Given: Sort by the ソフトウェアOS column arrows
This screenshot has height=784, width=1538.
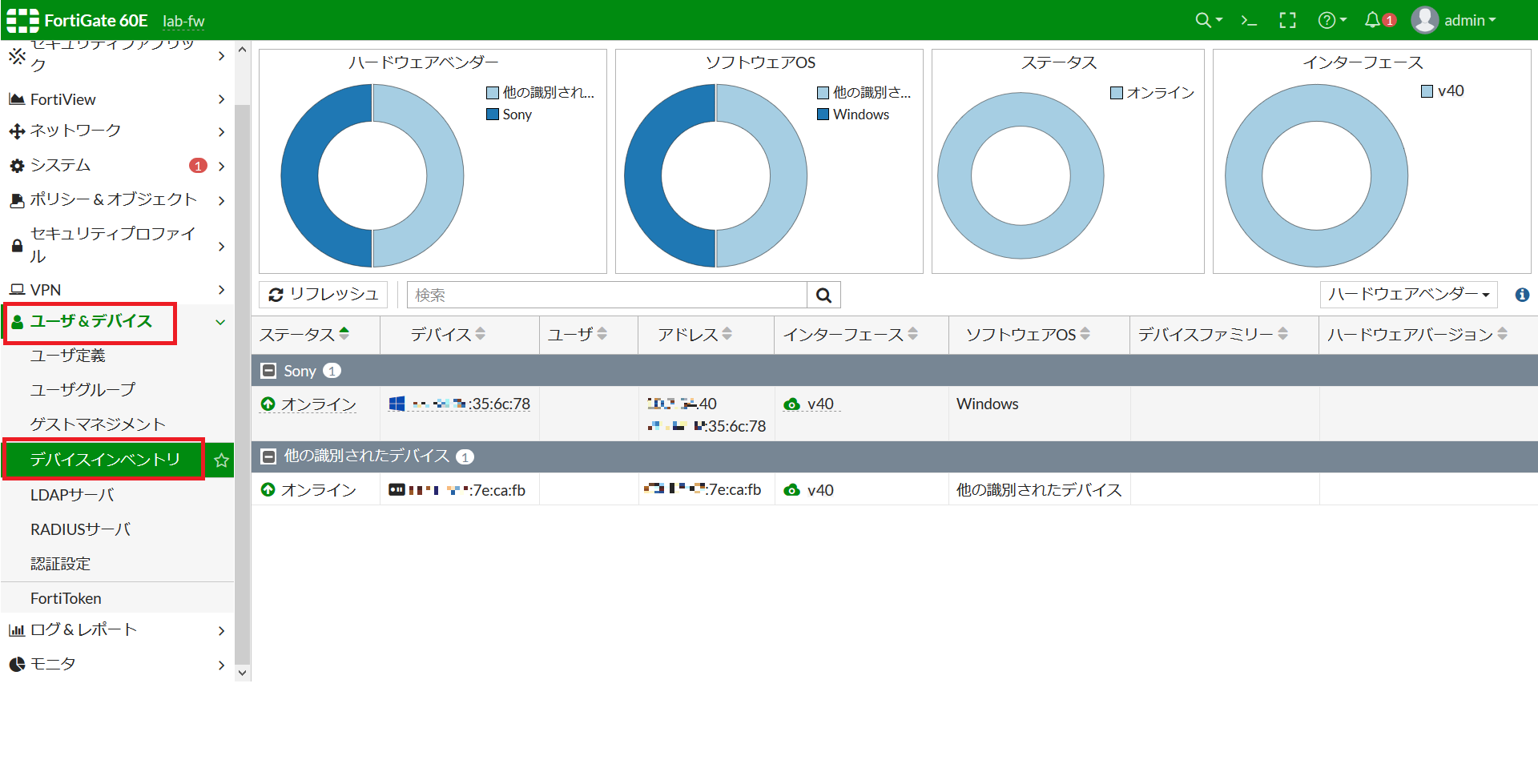Looking at the screenshot, I should coord(1085,333).
